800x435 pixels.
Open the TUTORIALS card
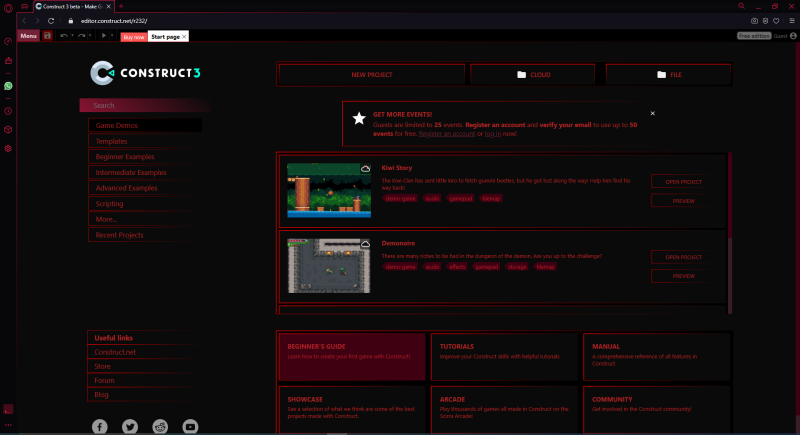(504, 357)
